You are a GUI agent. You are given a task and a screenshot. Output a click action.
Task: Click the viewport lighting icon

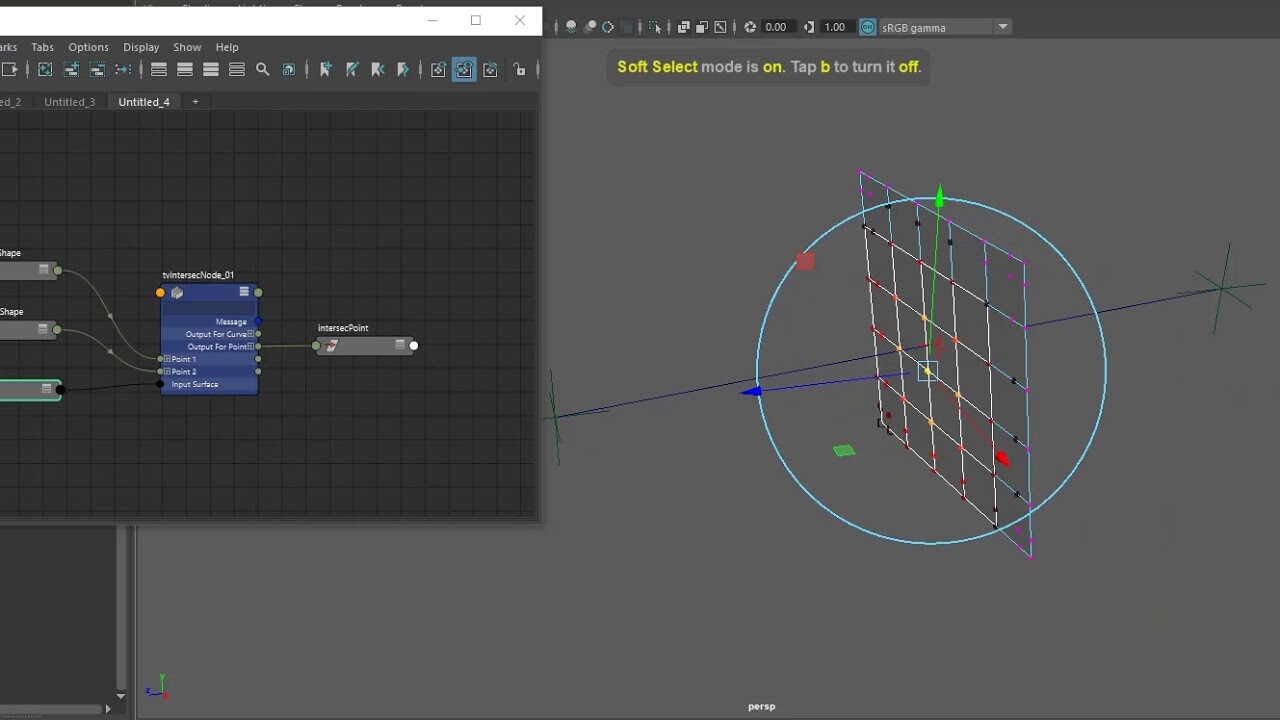pos(569,27)
